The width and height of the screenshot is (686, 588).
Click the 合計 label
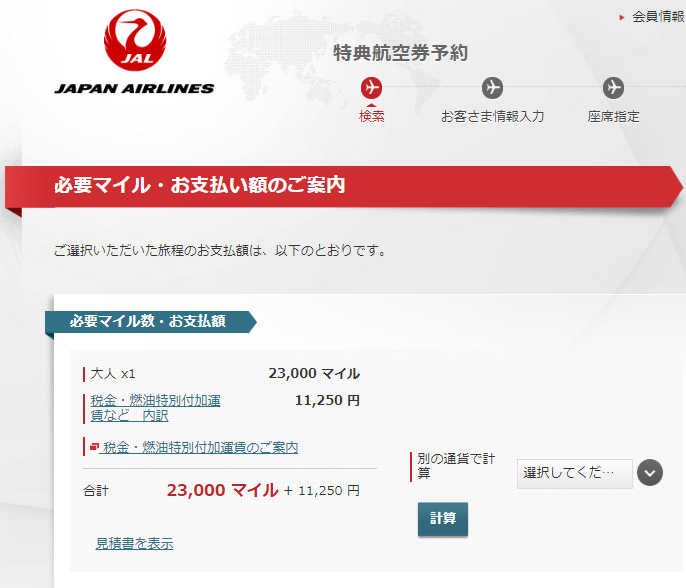pos(96,491)
